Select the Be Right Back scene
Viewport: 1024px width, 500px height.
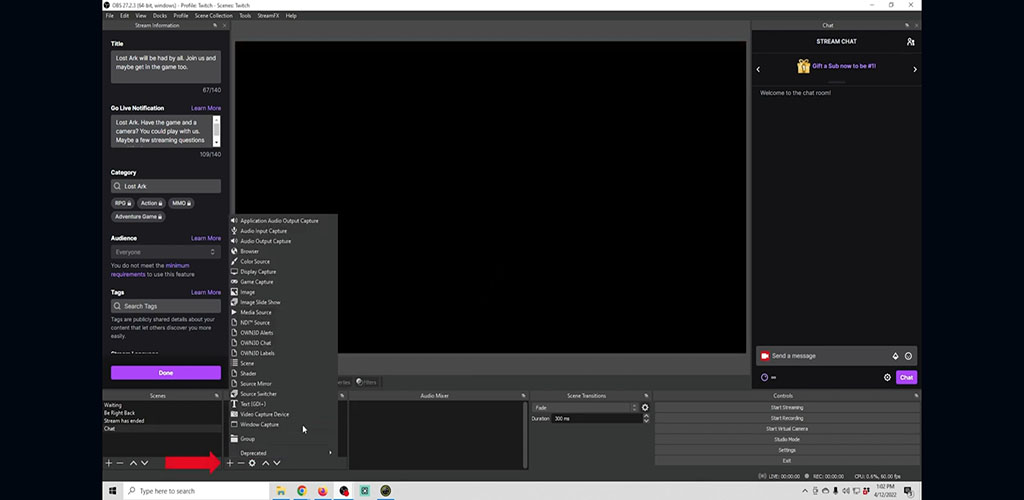(x=120, y=413)
